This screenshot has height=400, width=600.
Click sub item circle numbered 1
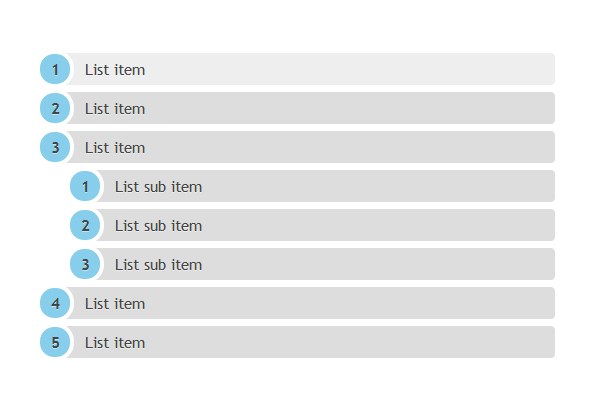click(85, 186)
